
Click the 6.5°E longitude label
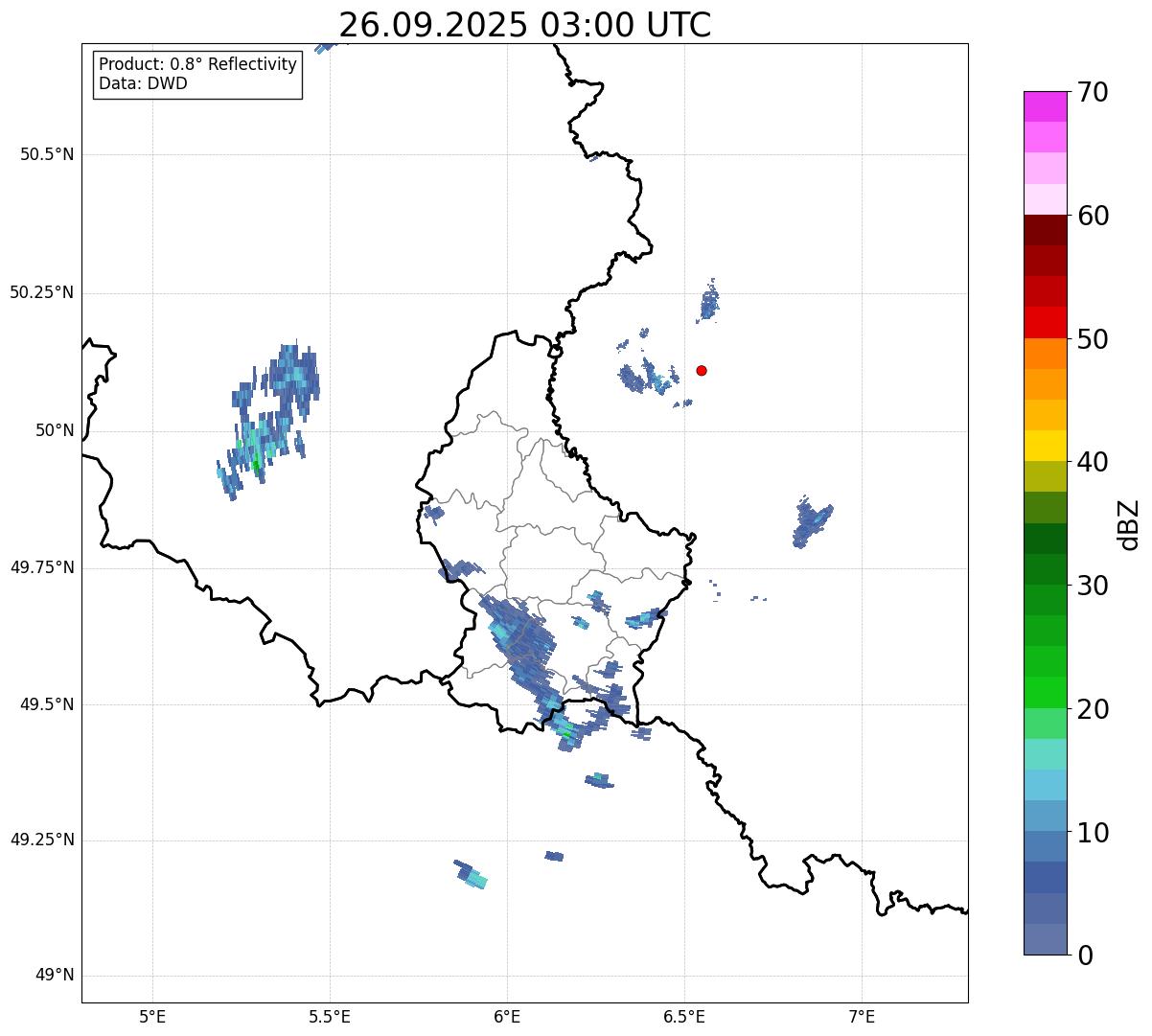click(x=684, y=1016)
